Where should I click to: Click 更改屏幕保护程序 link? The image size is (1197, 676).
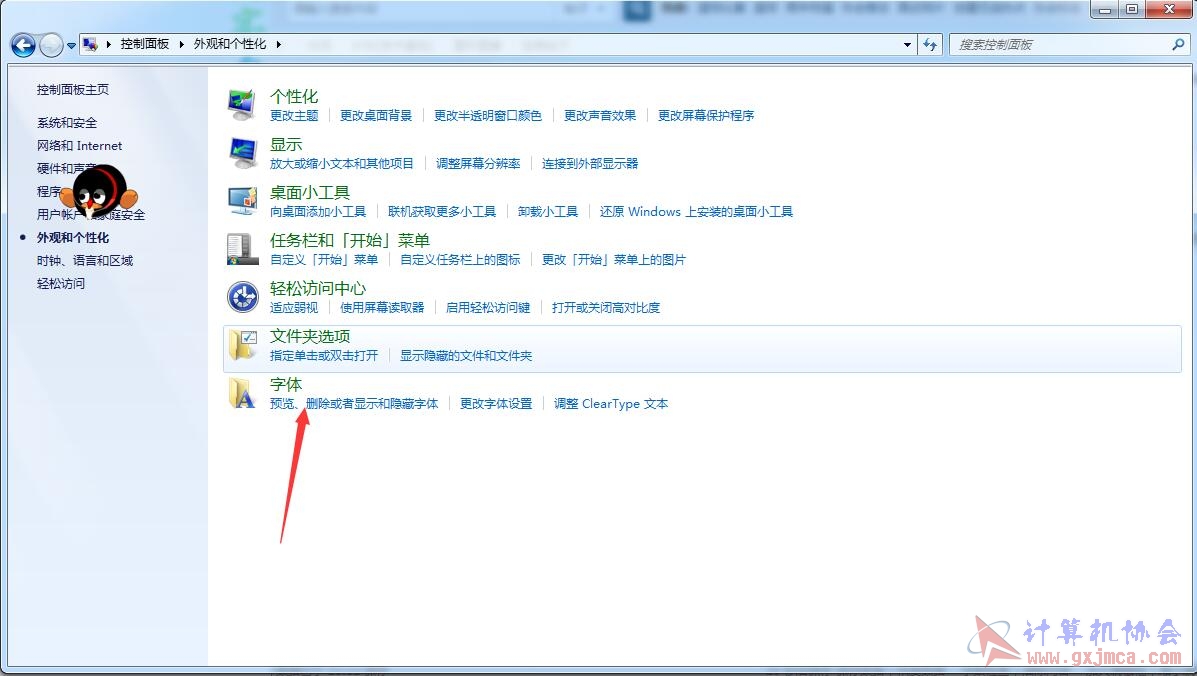[706, 116]
